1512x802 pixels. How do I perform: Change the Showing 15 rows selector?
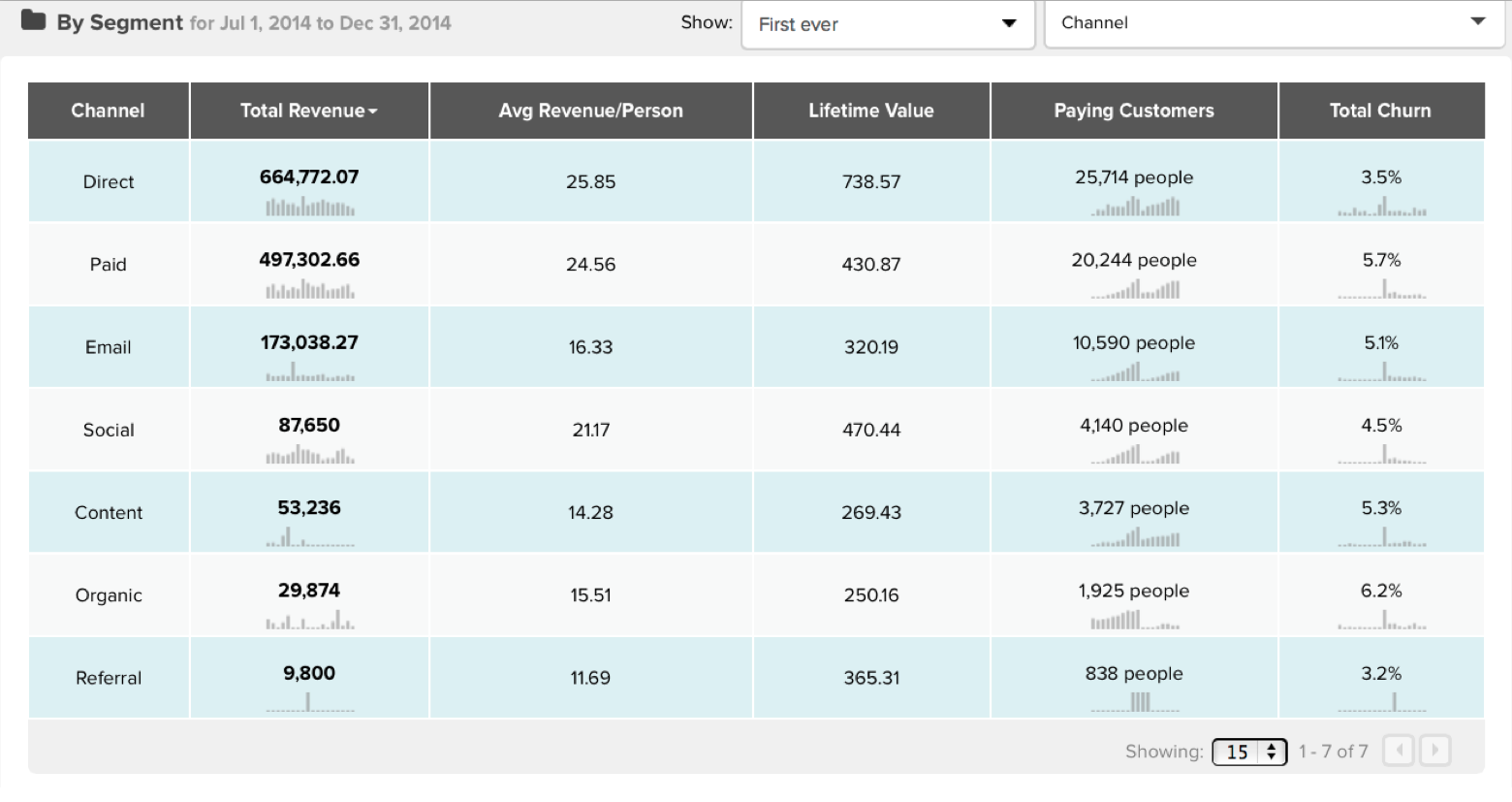click(x=1249, y=752)
